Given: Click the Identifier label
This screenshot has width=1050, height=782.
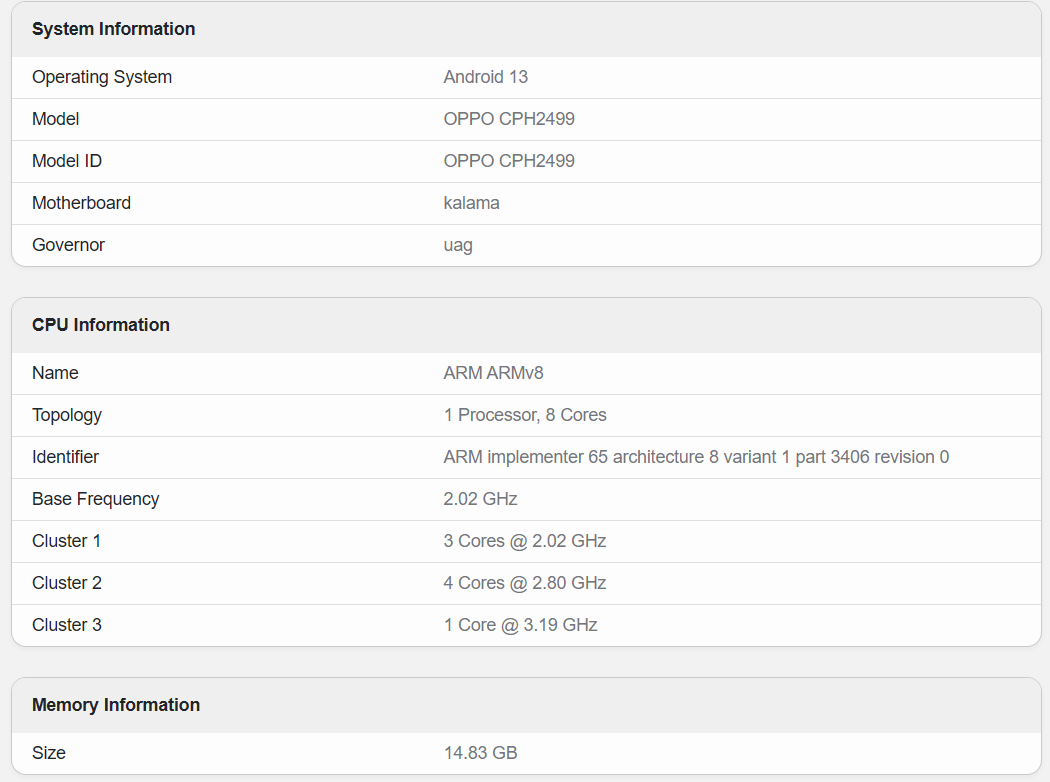Looking at the screenshot, I should pos(66,457).
